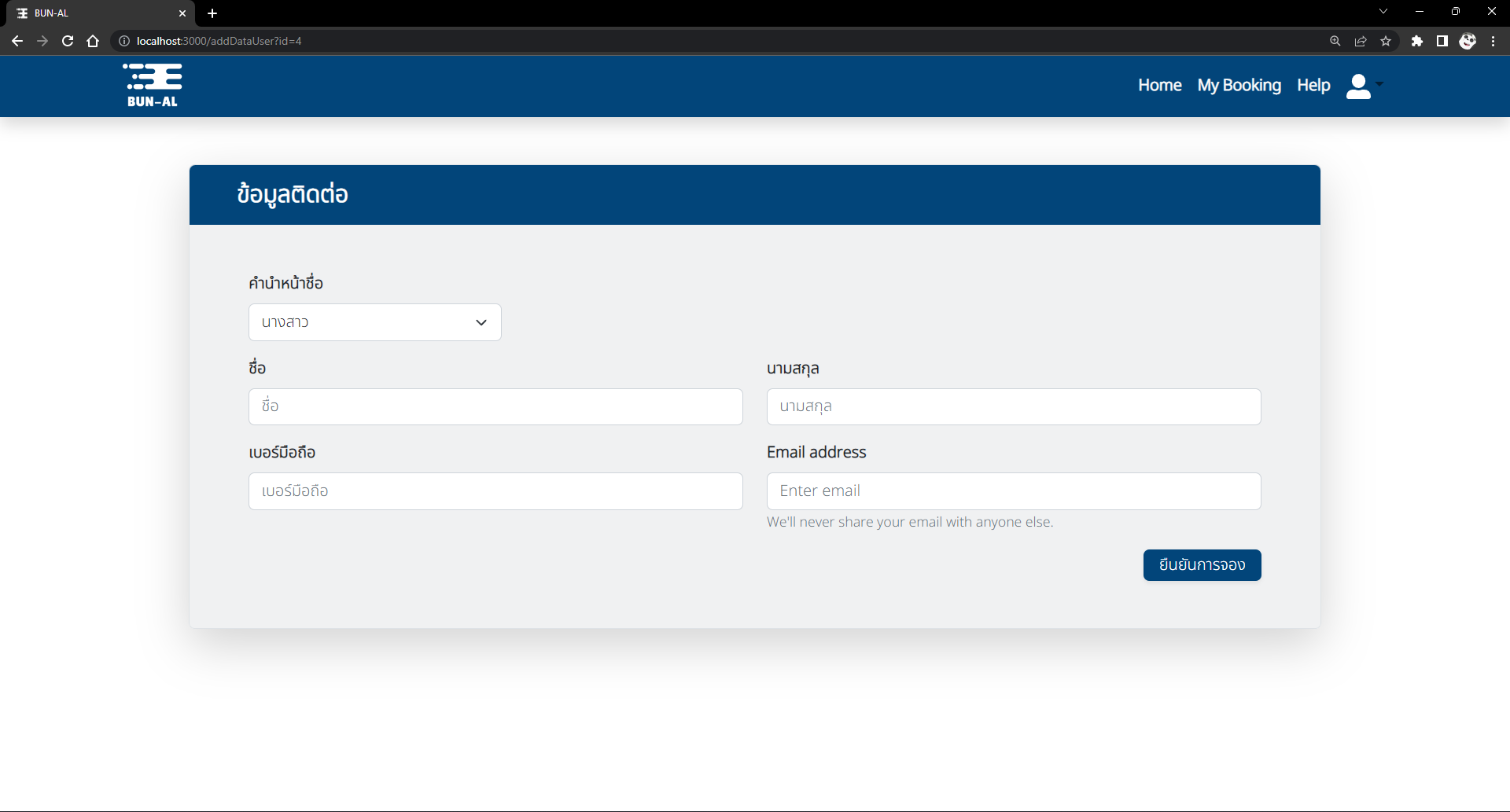Click the browser profile avatar icon

tap(1468, 41)
